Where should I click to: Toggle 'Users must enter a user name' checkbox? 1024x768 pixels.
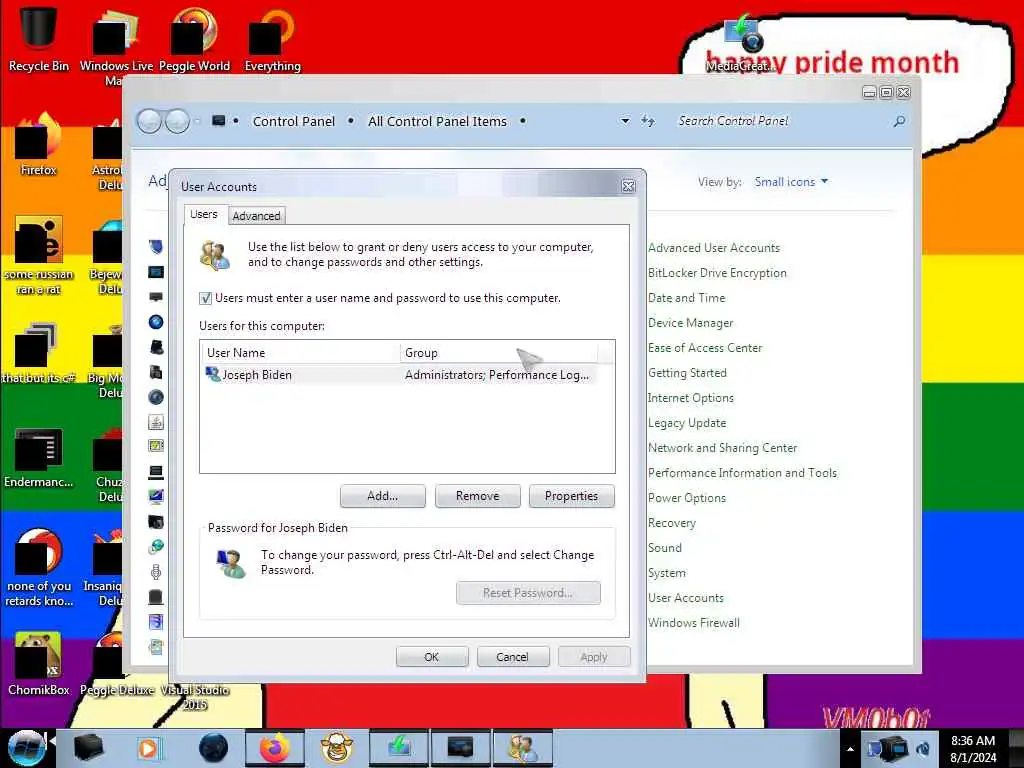coord(205,298)
